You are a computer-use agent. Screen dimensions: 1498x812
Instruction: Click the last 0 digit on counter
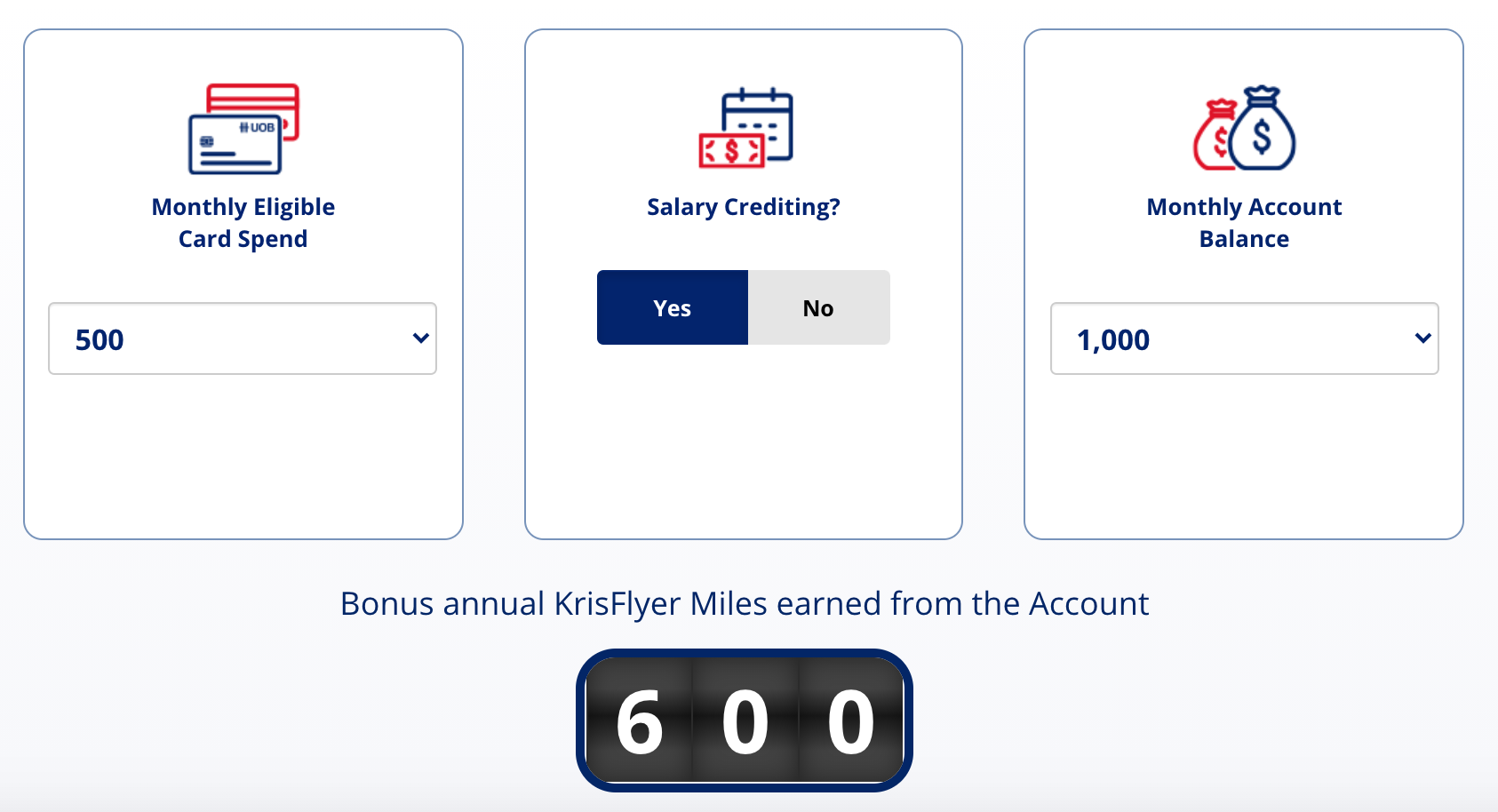[851, 722]
